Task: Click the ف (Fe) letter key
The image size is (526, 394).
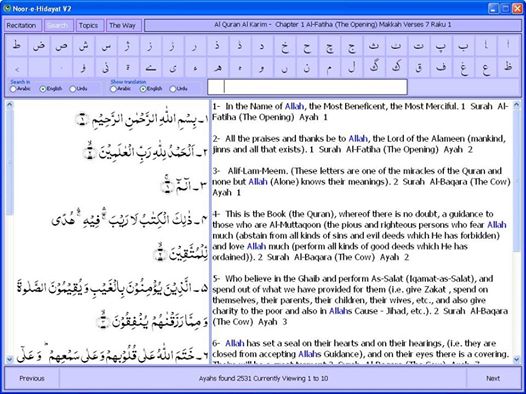Action: point(441,67)
